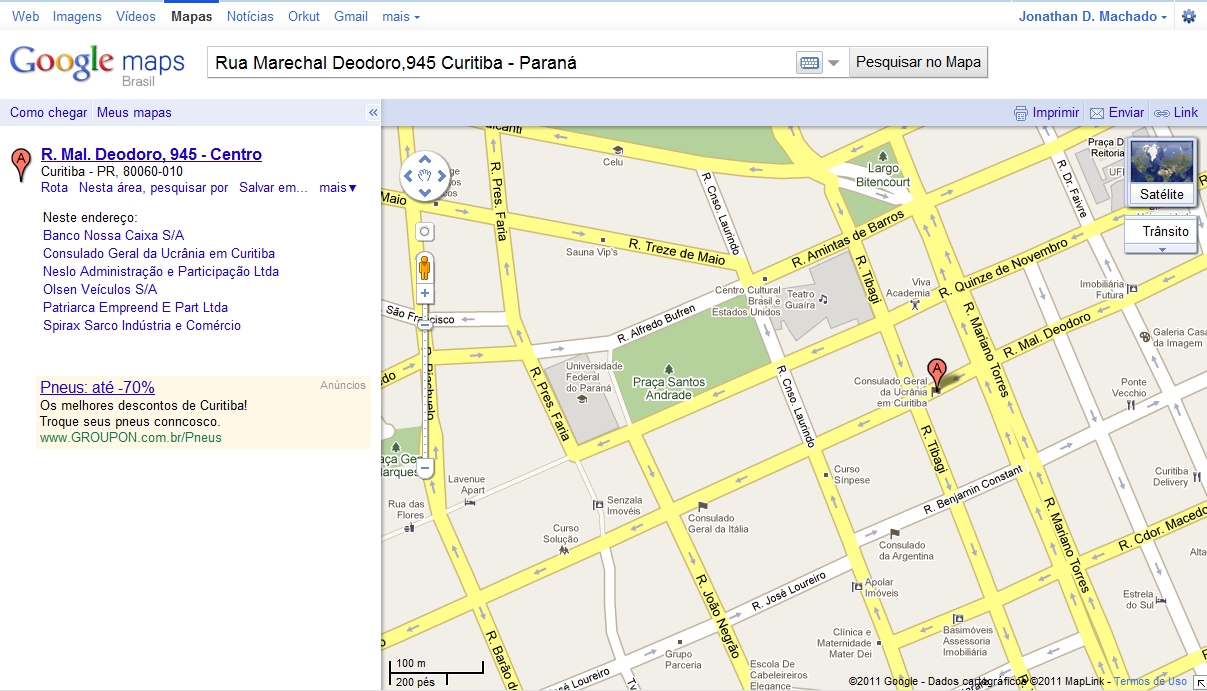
Task: Open the settings gear icon
Action: tap(1189, 17)
